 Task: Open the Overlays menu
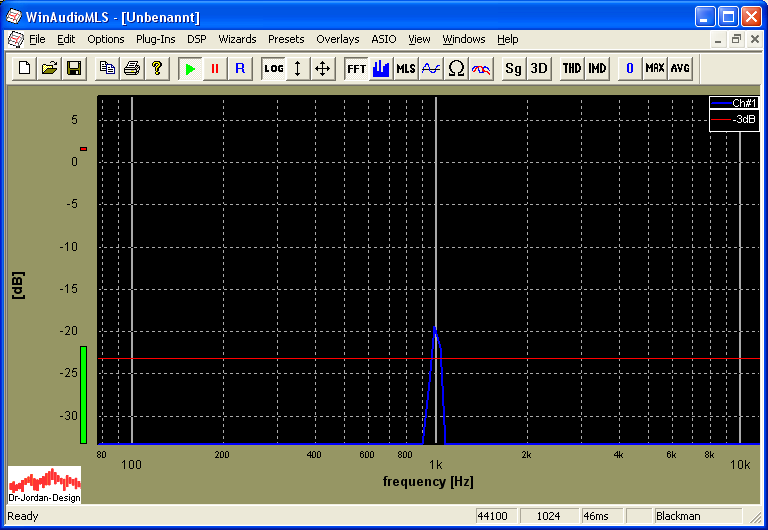click(337, 39)
